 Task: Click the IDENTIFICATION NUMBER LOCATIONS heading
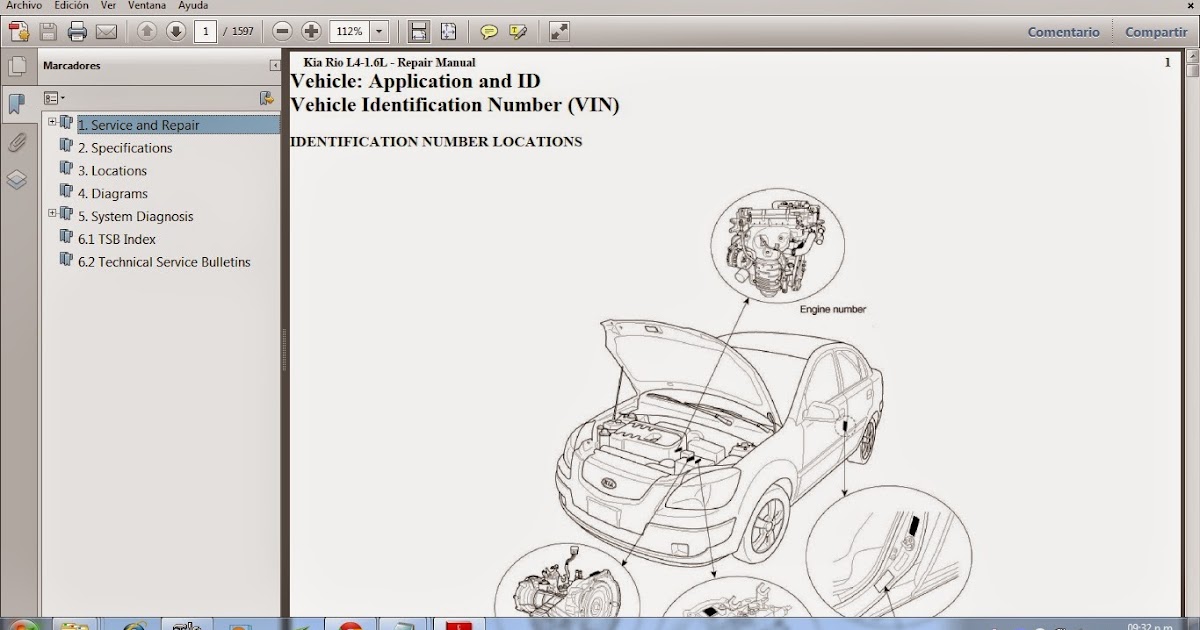(436, 142)
